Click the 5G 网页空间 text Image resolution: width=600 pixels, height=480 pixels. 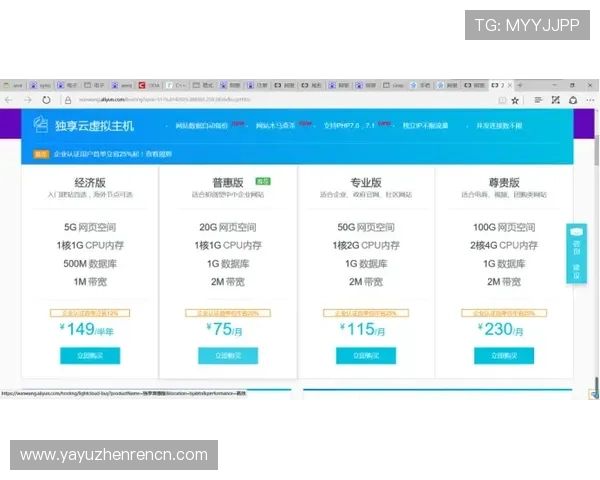(x=90, y=227)
